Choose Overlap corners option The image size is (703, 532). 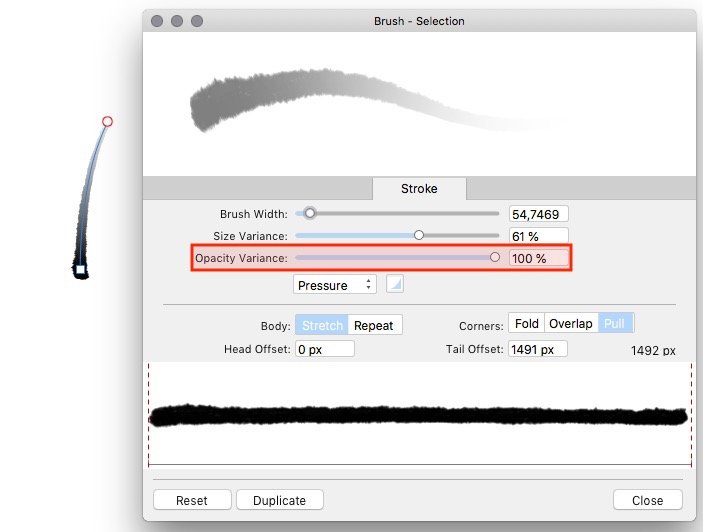pyautogui.click(x=571, y=323)
